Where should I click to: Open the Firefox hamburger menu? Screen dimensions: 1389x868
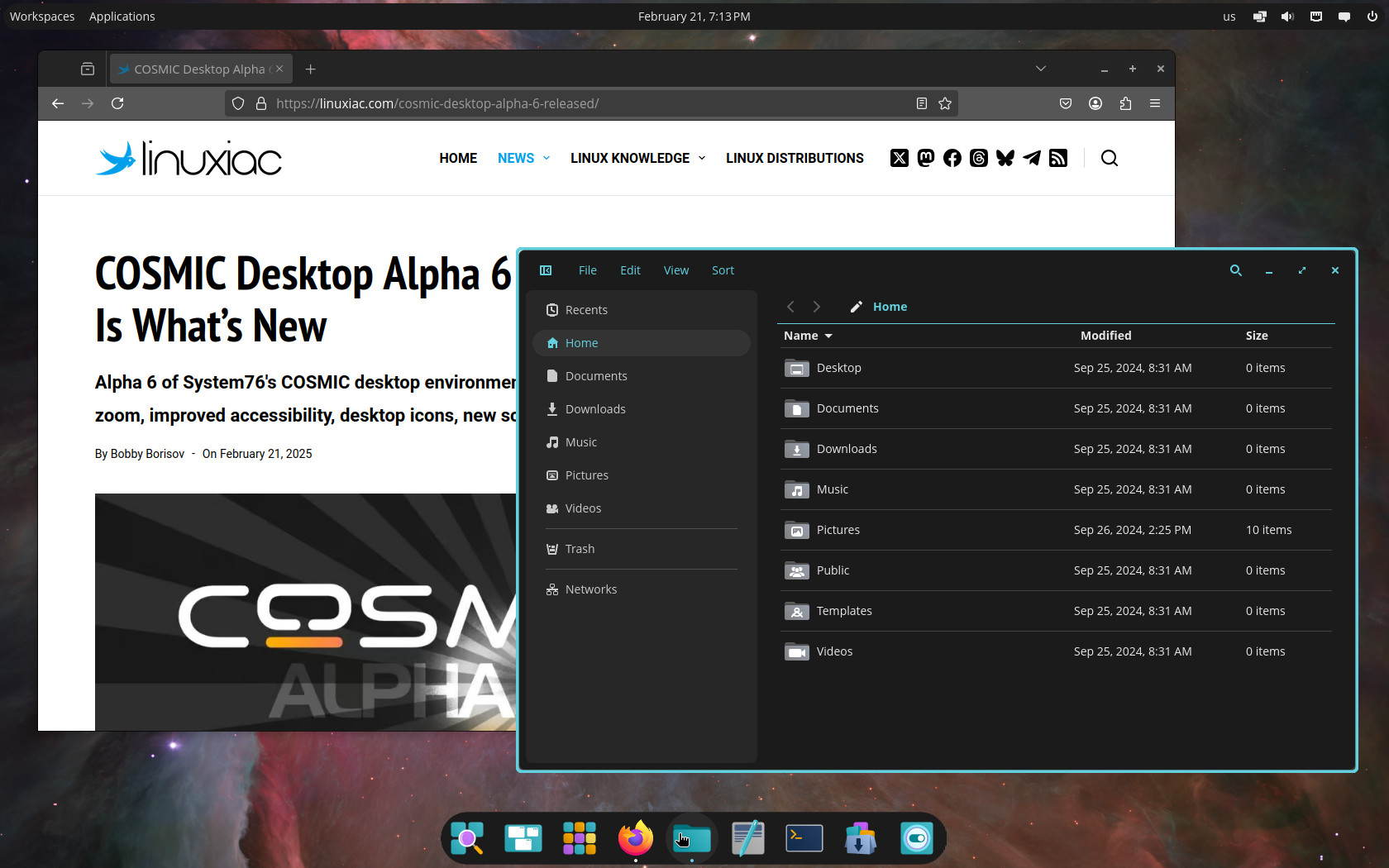(1155, 103)
